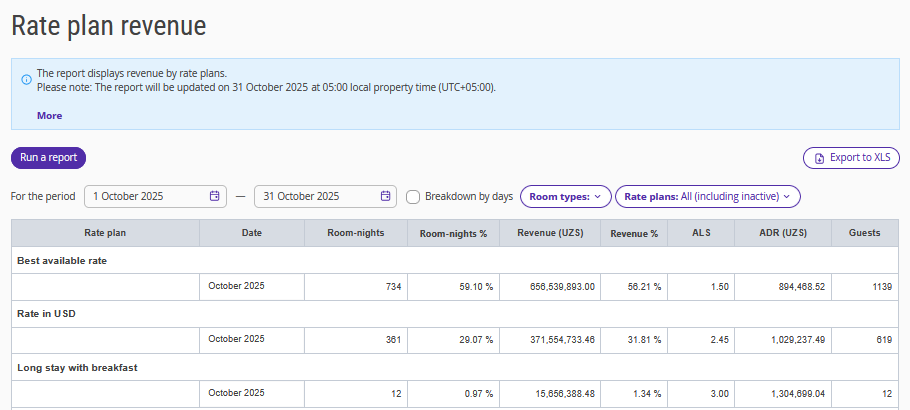The width and height of the screenshot is (910, 410).
Task: Click ALS value 1.50
Action: click(720, 286)
